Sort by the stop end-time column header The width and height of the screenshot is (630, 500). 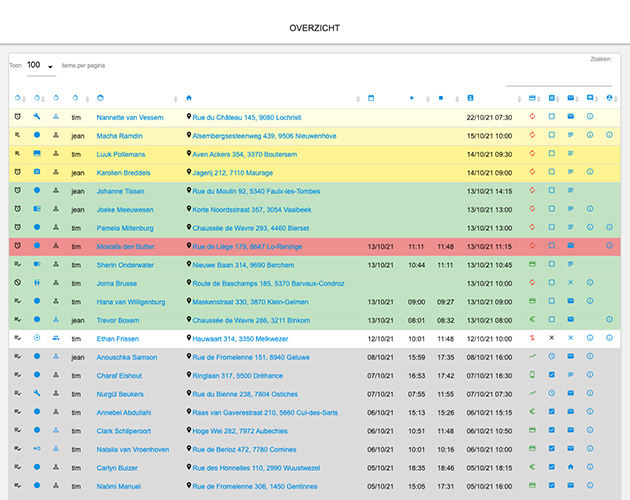[440, 98]
